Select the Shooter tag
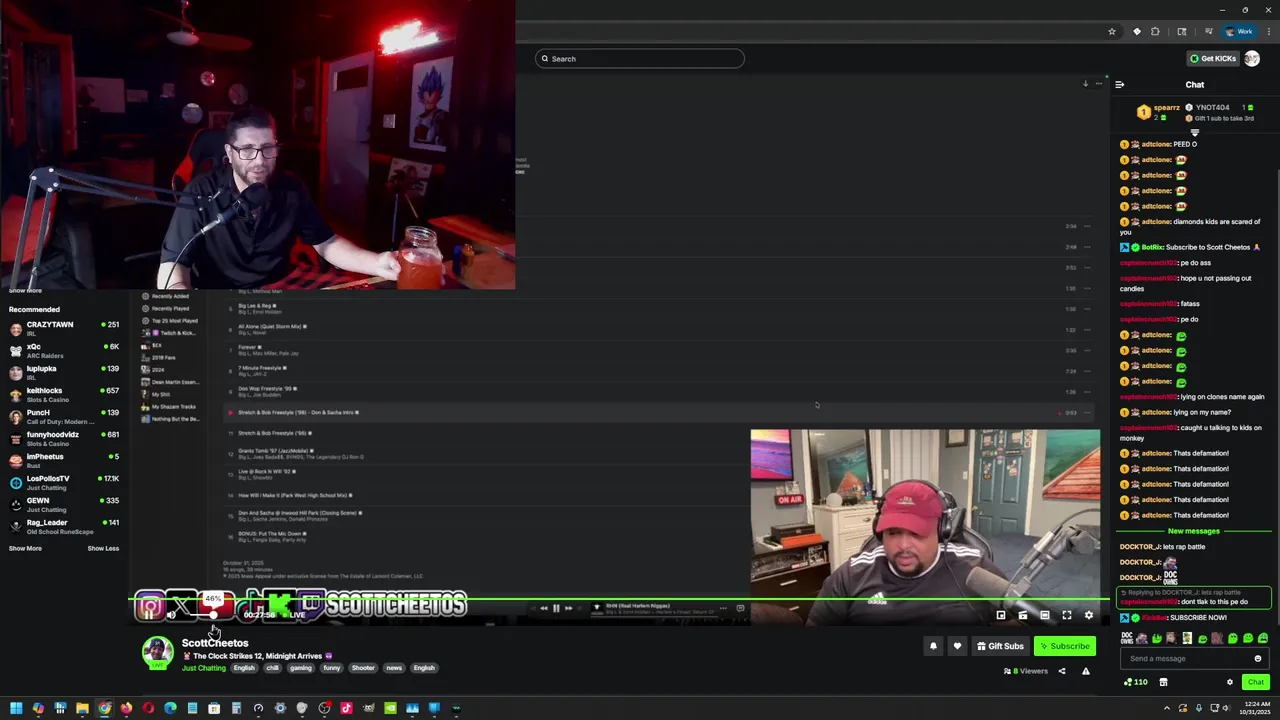1280x720 pixels. (363, 668)
